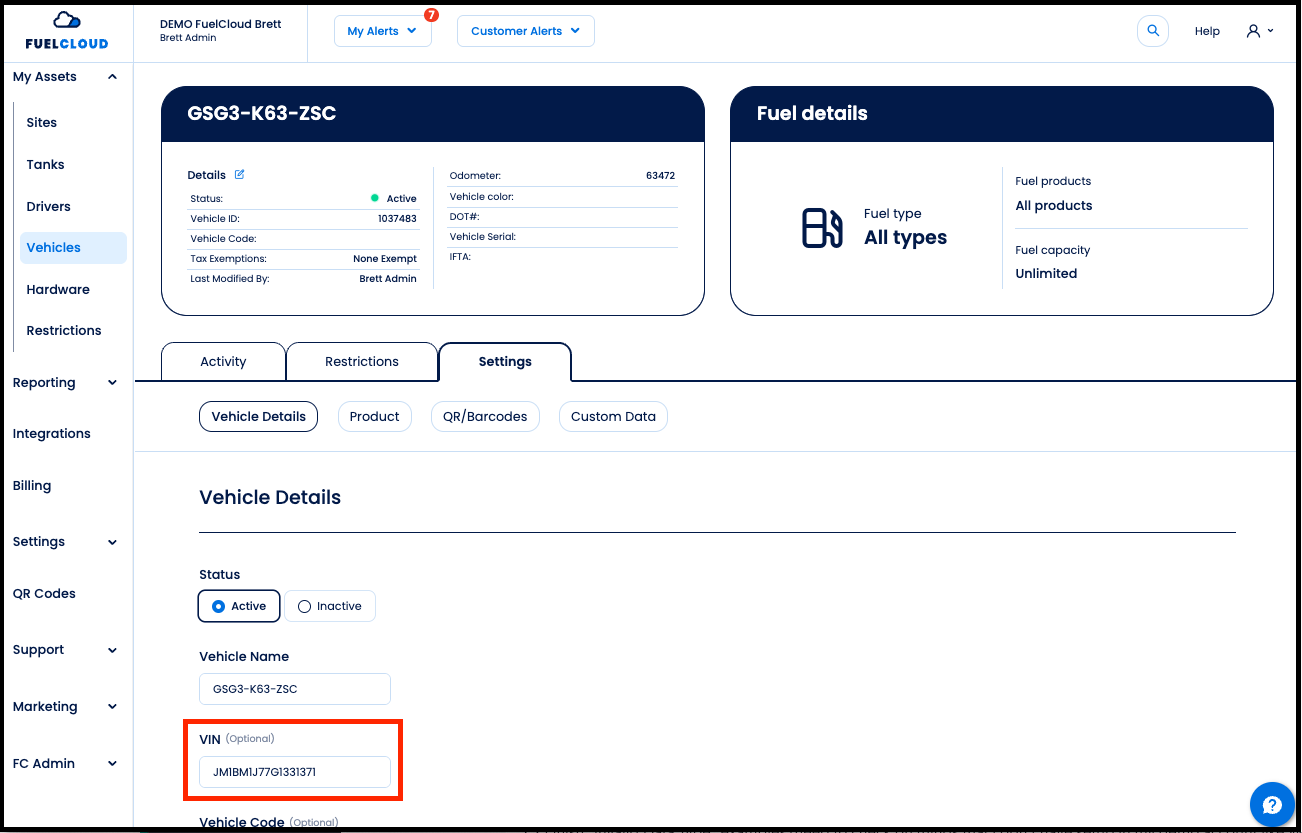Open the user profile icon menu
Screen dimensions: 1302x833
tap(1259, 31)
